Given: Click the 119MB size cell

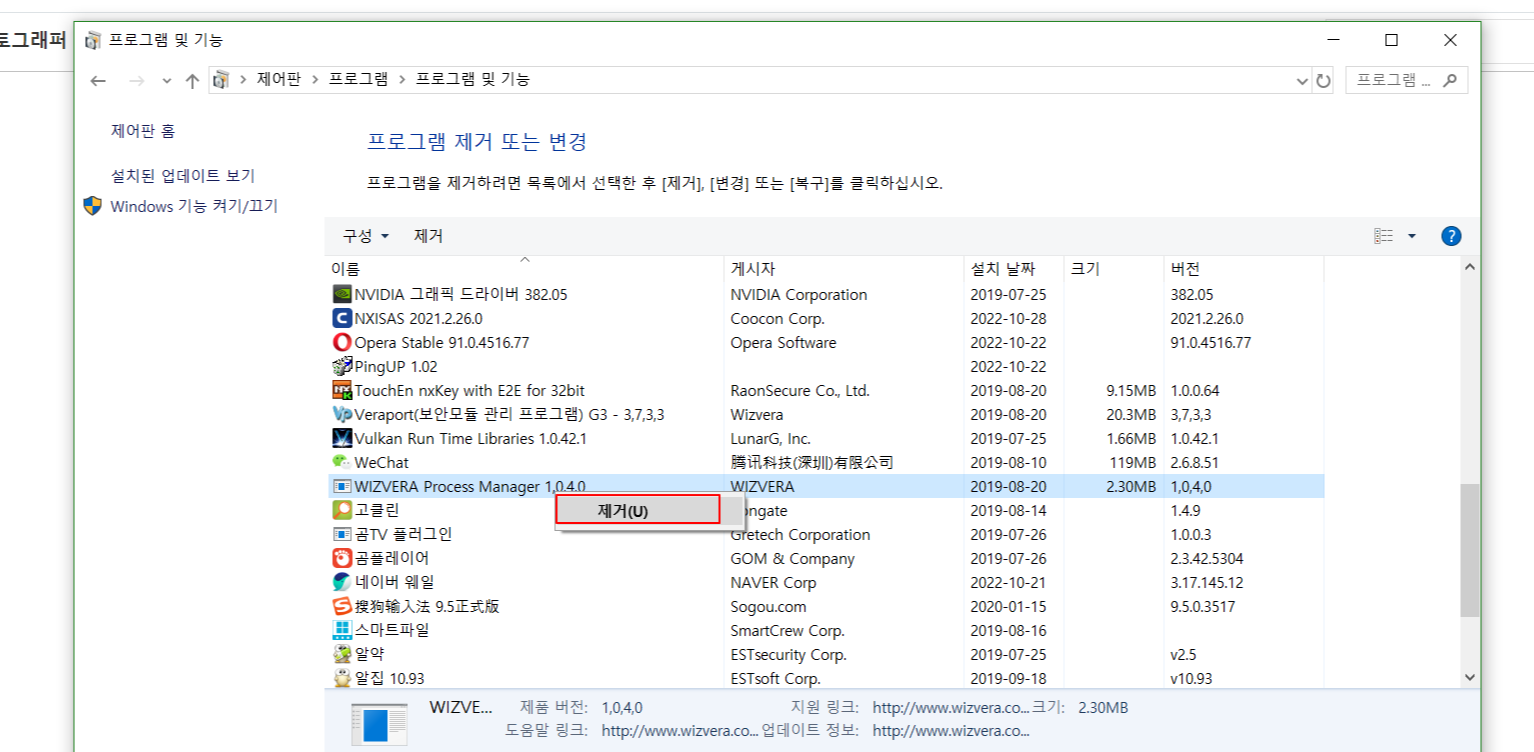Looking at the screenshot, I should tap(1132, 463).
